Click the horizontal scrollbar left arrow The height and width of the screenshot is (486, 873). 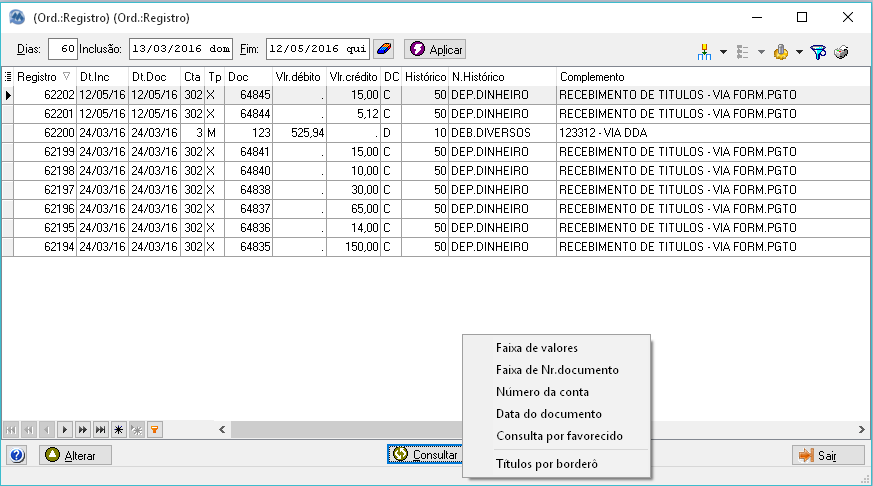(222, 430)
